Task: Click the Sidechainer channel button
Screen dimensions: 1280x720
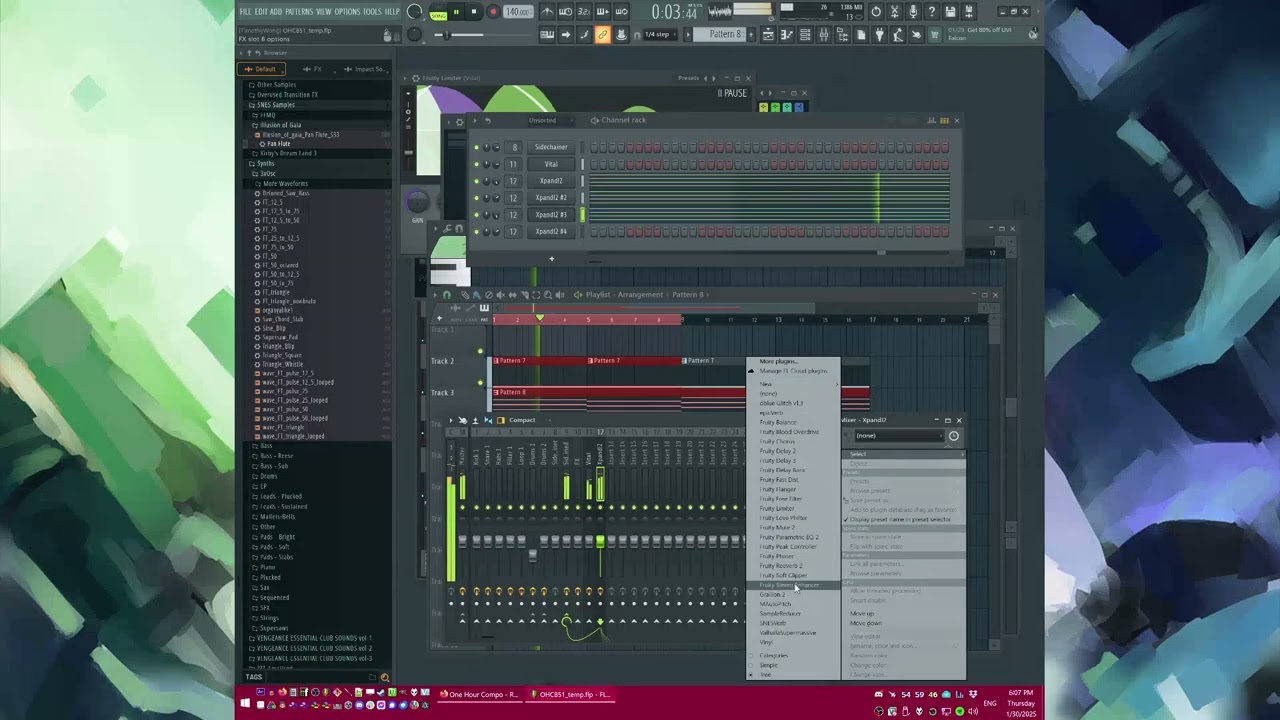Action: [x=551, y=147]
